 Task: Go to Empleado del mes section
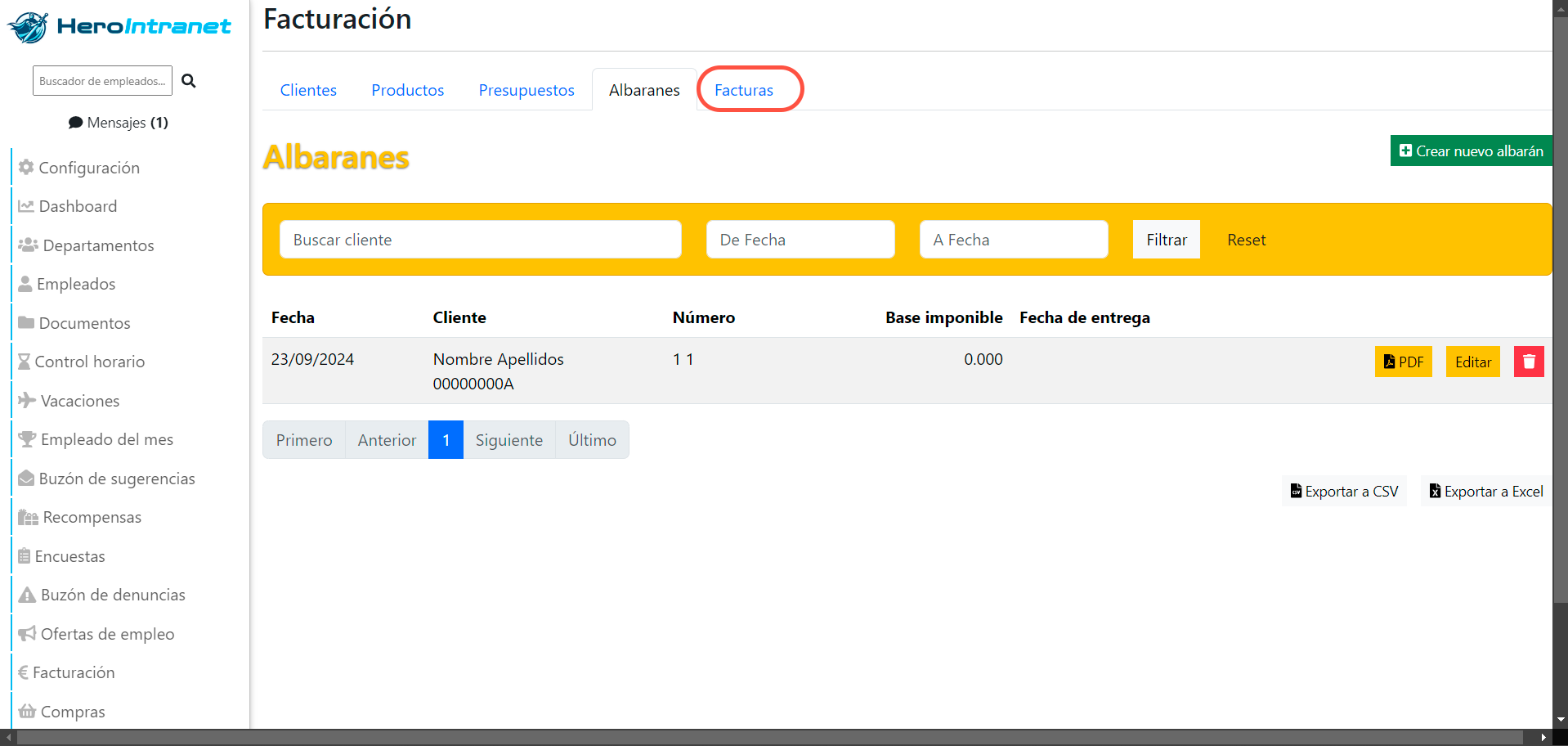pyautogui.click(x=96, y=439)
